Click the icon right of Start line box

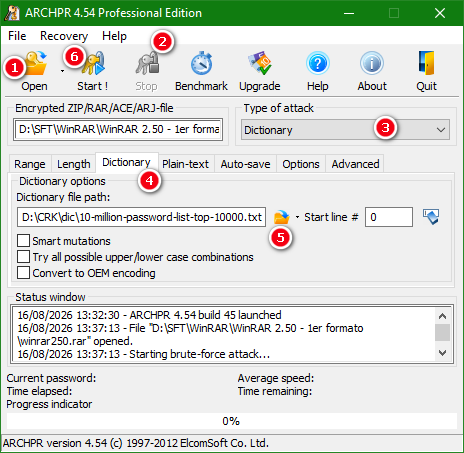click(x=431, y=217)
